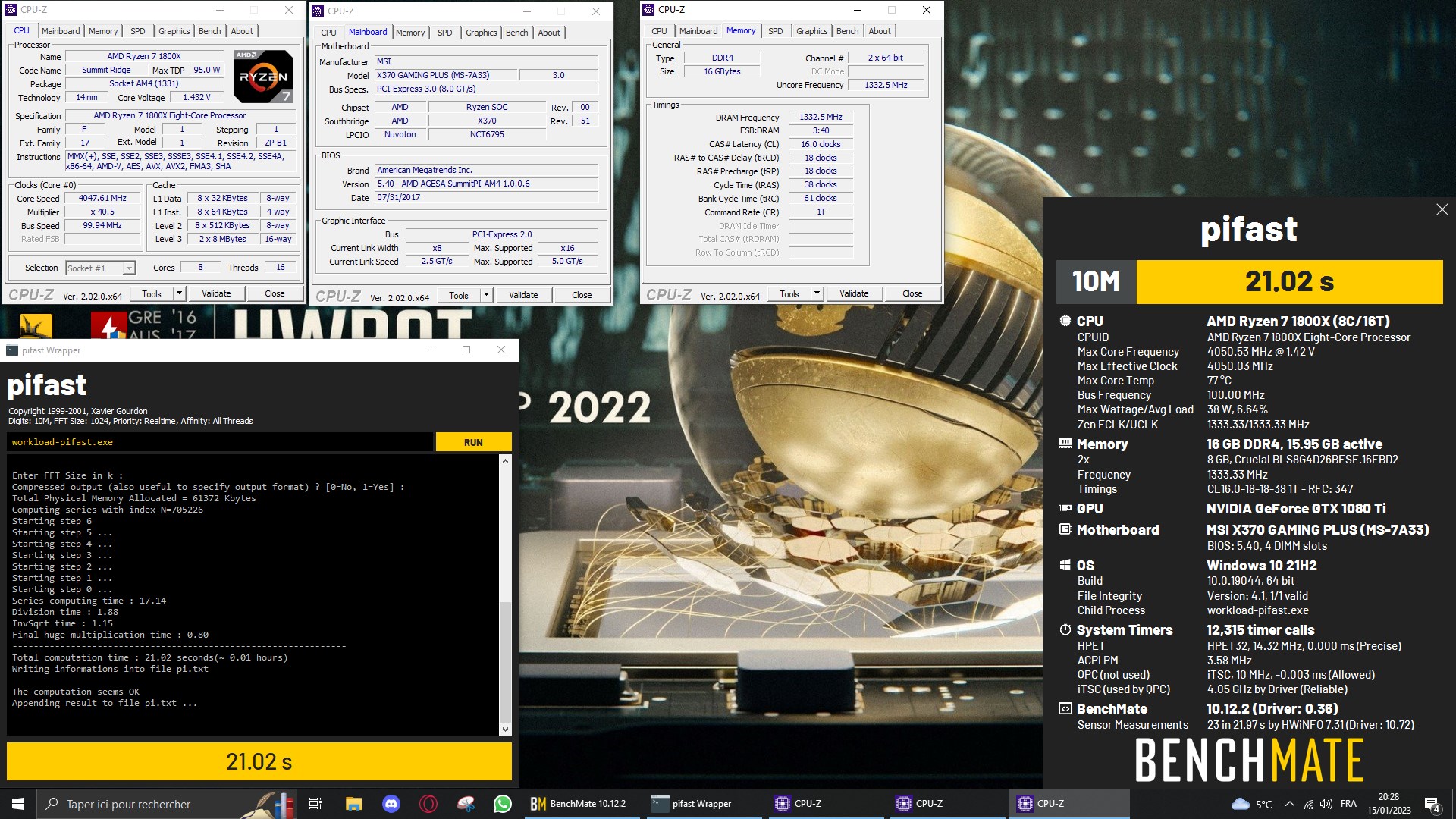The width and height of the screenshot is (1456, 819).
Task: Click the pifast Wrapper title bar icon
Action: [12, 350]
